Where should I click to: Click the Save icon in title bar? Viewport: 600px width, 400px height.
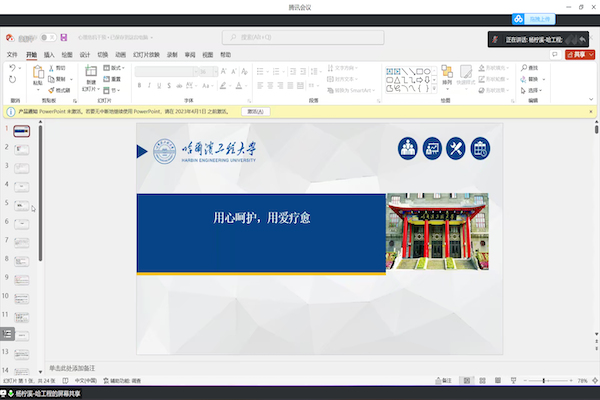[x=64, y=37]
